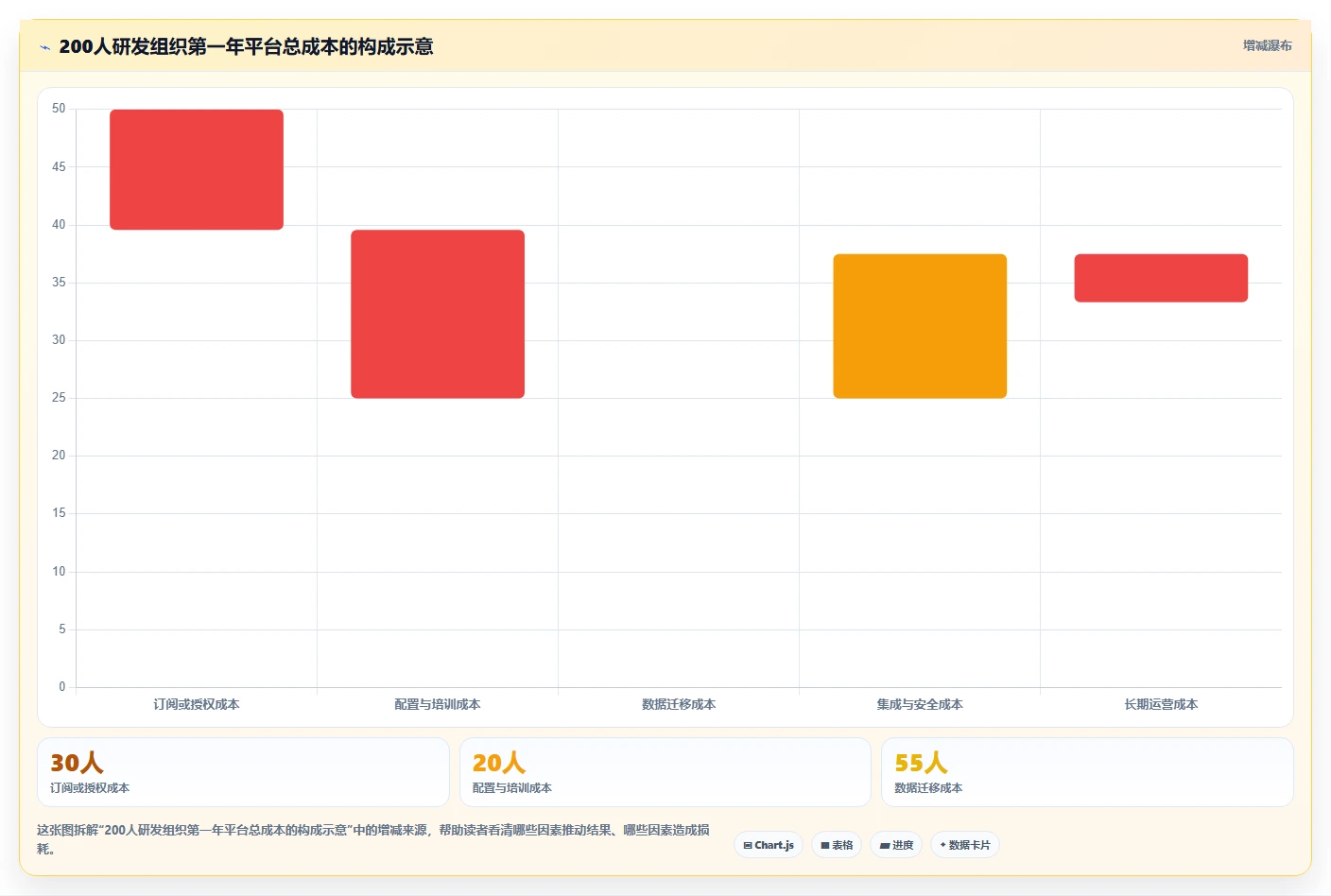The width and height of the screenshot is (1331, 896).
Task: Click the x-axis label 配置与培训成本
Action: (x=438, y=704)
